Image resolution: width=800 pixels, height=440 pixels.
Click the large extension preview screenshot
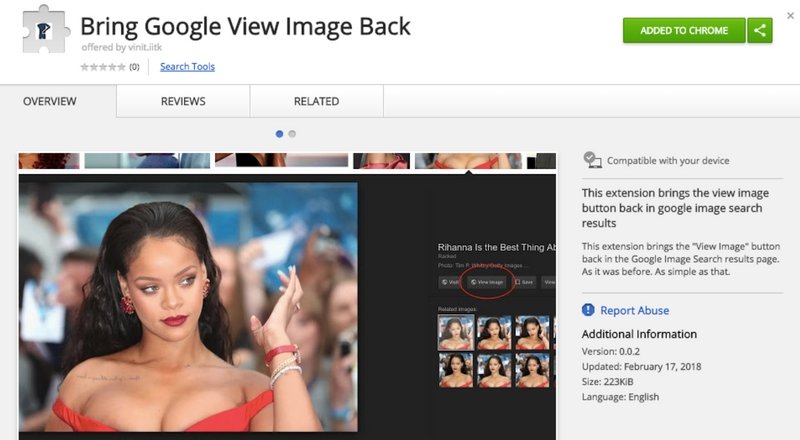[x=287, y=296]
